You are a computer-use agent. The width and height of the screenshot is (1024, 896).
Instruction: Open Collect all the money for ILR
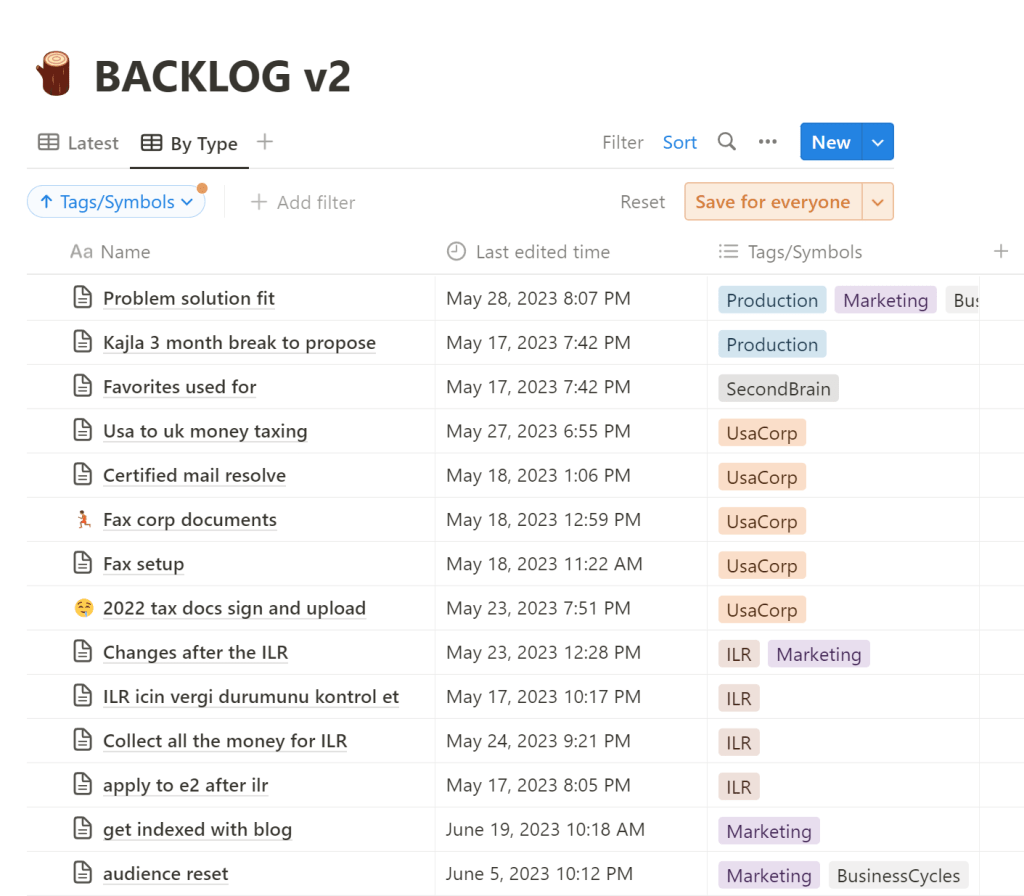click(225, 741)
